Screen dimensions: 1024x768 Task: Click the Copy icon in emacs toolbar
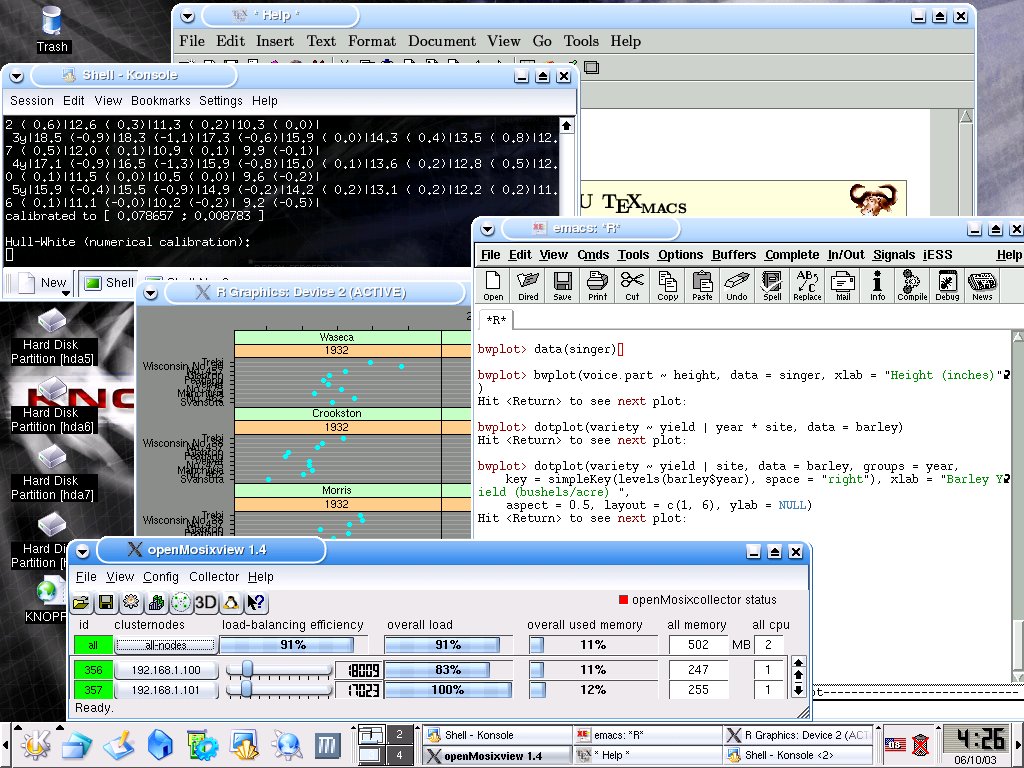pos(667,285)
